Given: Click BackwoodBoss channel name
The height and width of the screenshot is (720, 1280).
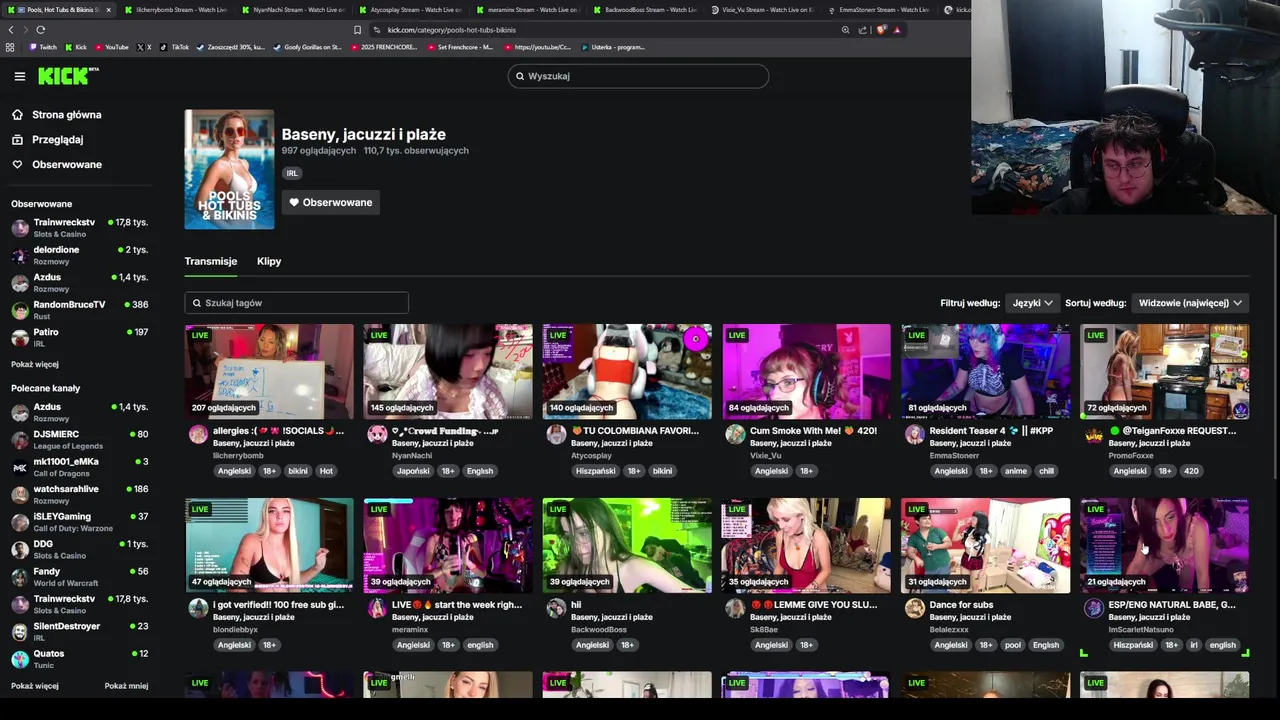Looking at the screenshot, I should [x=599, y=629].
